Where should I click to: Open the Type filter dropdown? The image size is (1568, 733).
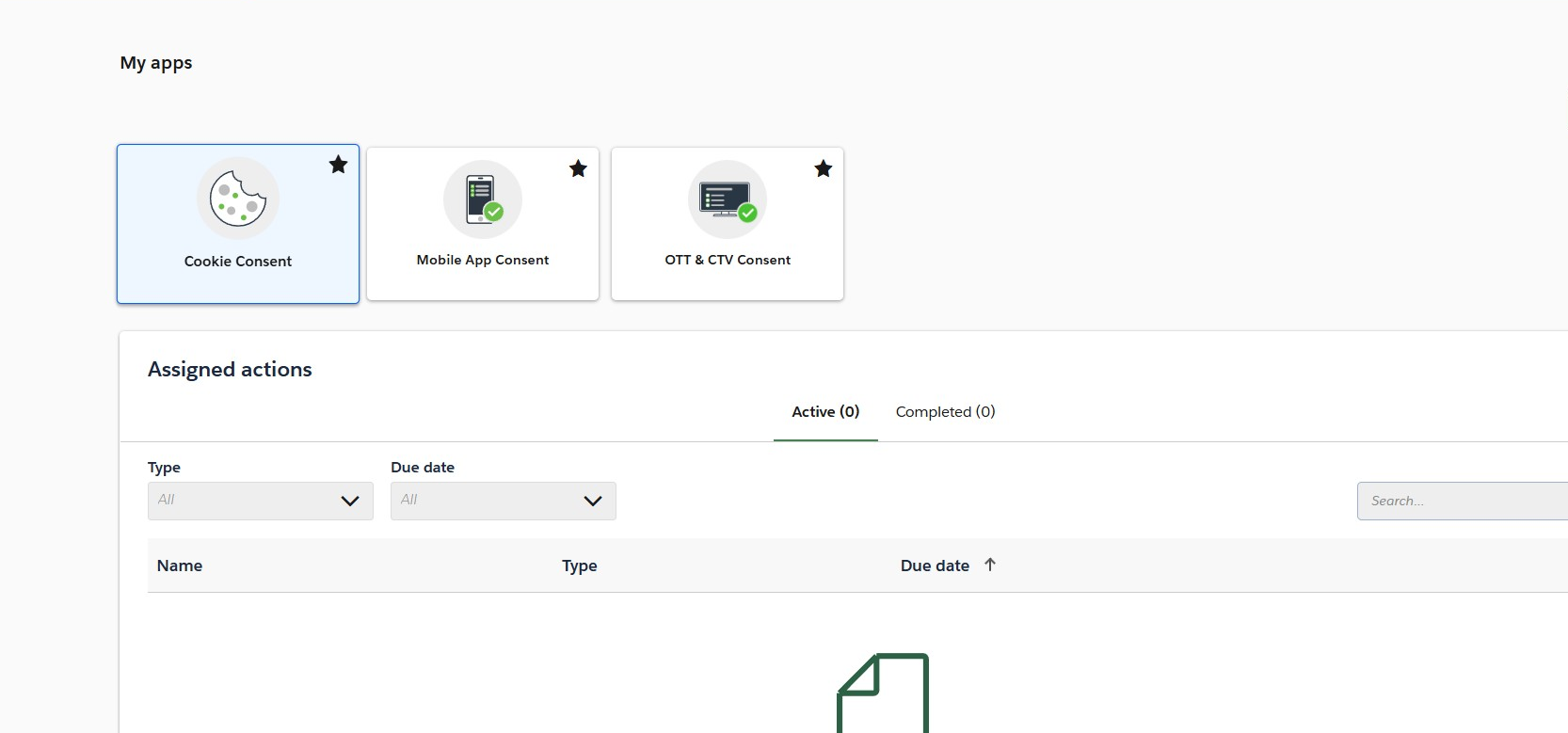tap(261, 501)
